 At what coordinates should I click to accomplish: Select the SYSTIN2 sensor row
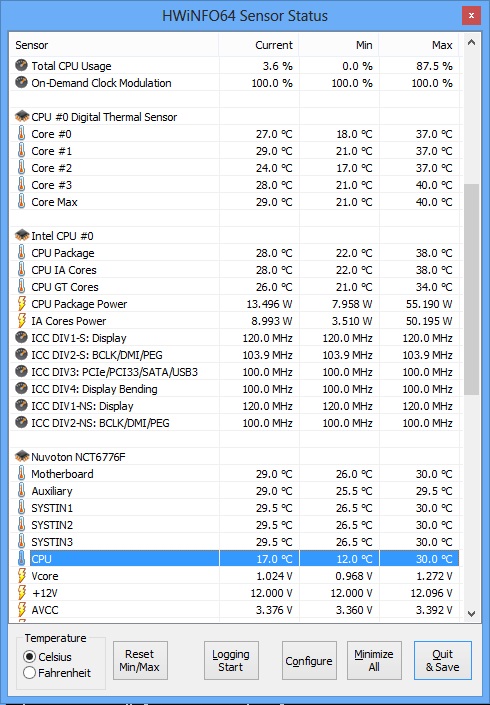[x=235, y=525]
